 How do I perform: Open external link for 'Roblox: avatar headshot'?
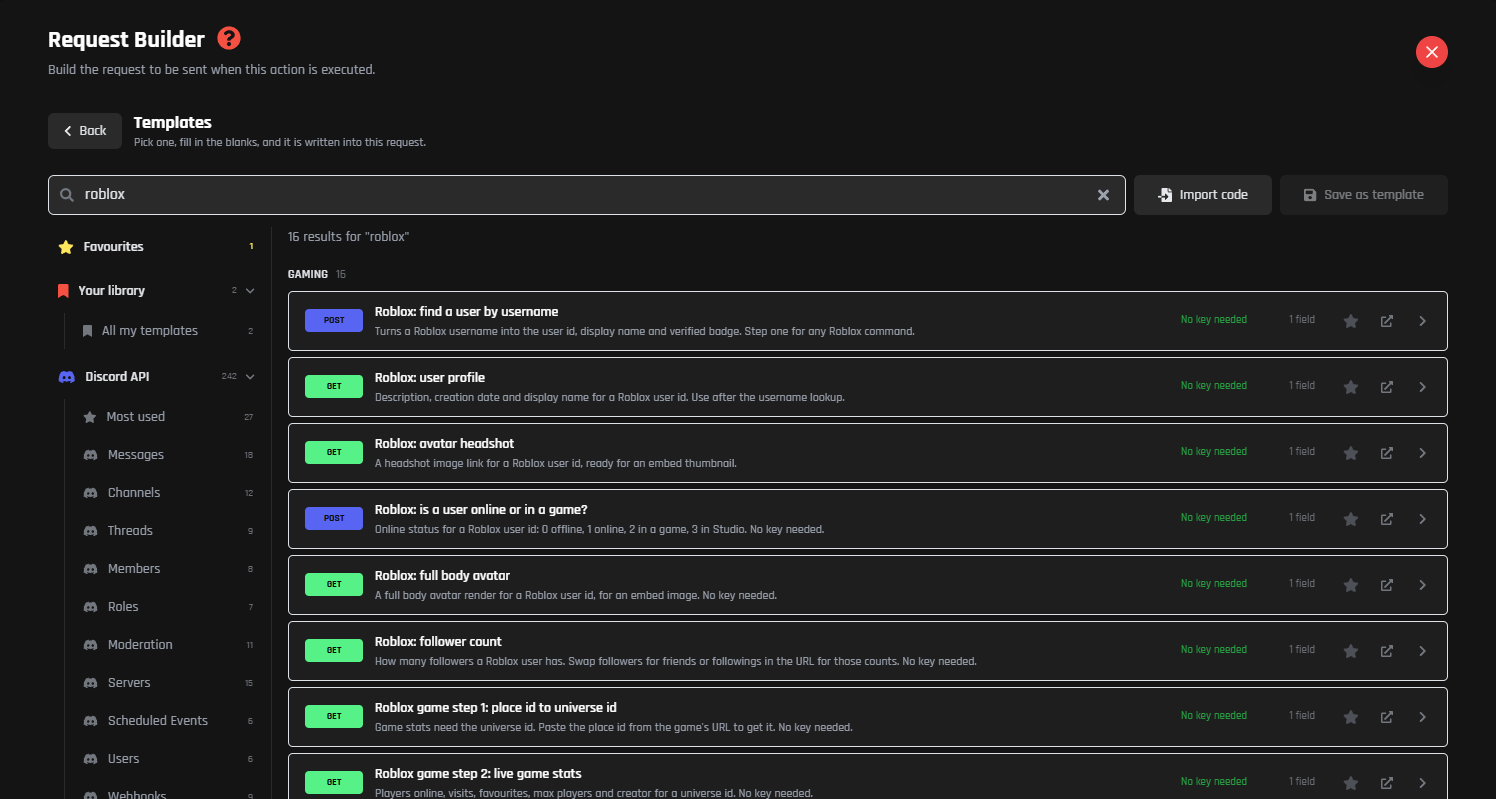(1387, 453)
